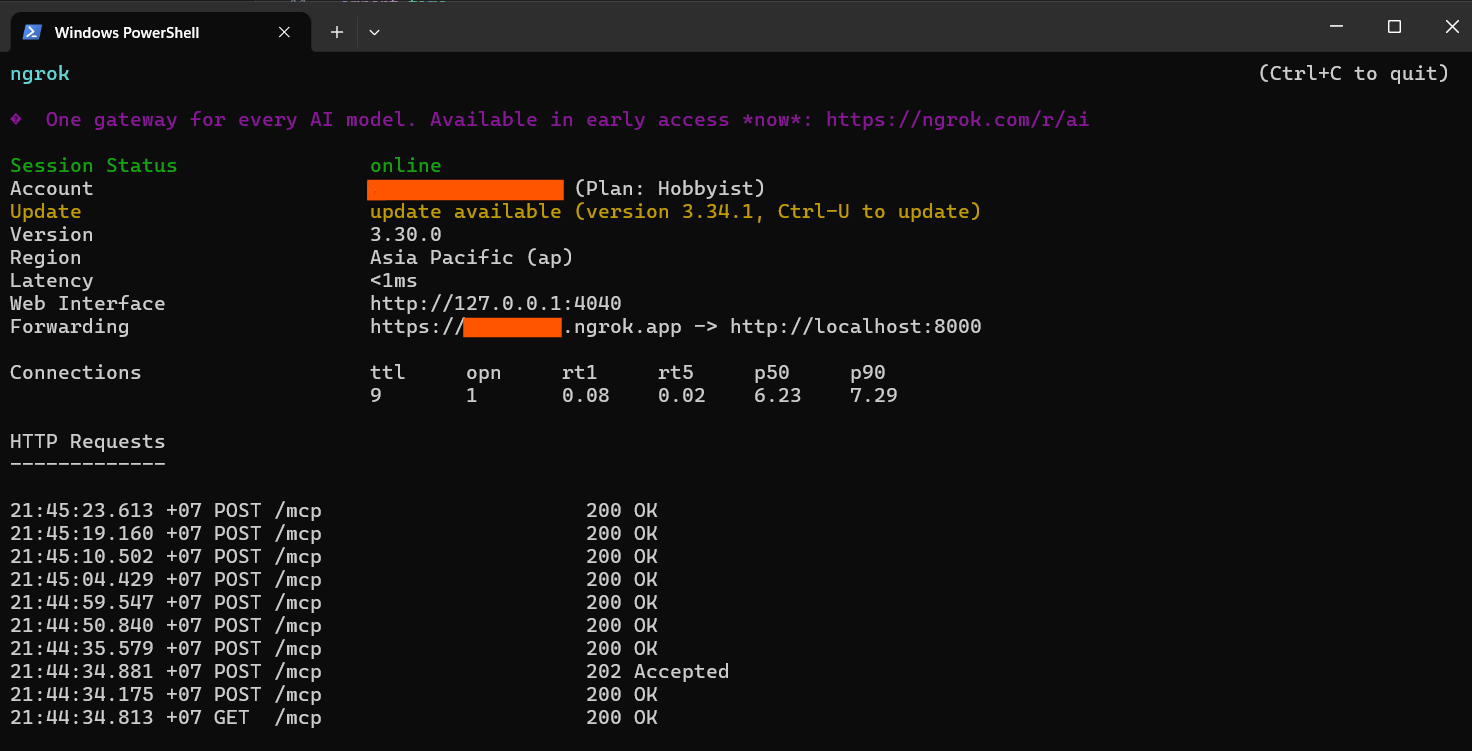Image resolution: width=1472 pixels, height=751 pixels.
Task: Click the "GET" method in the last request
Action: pyautogui.click(x=232, y=718)
